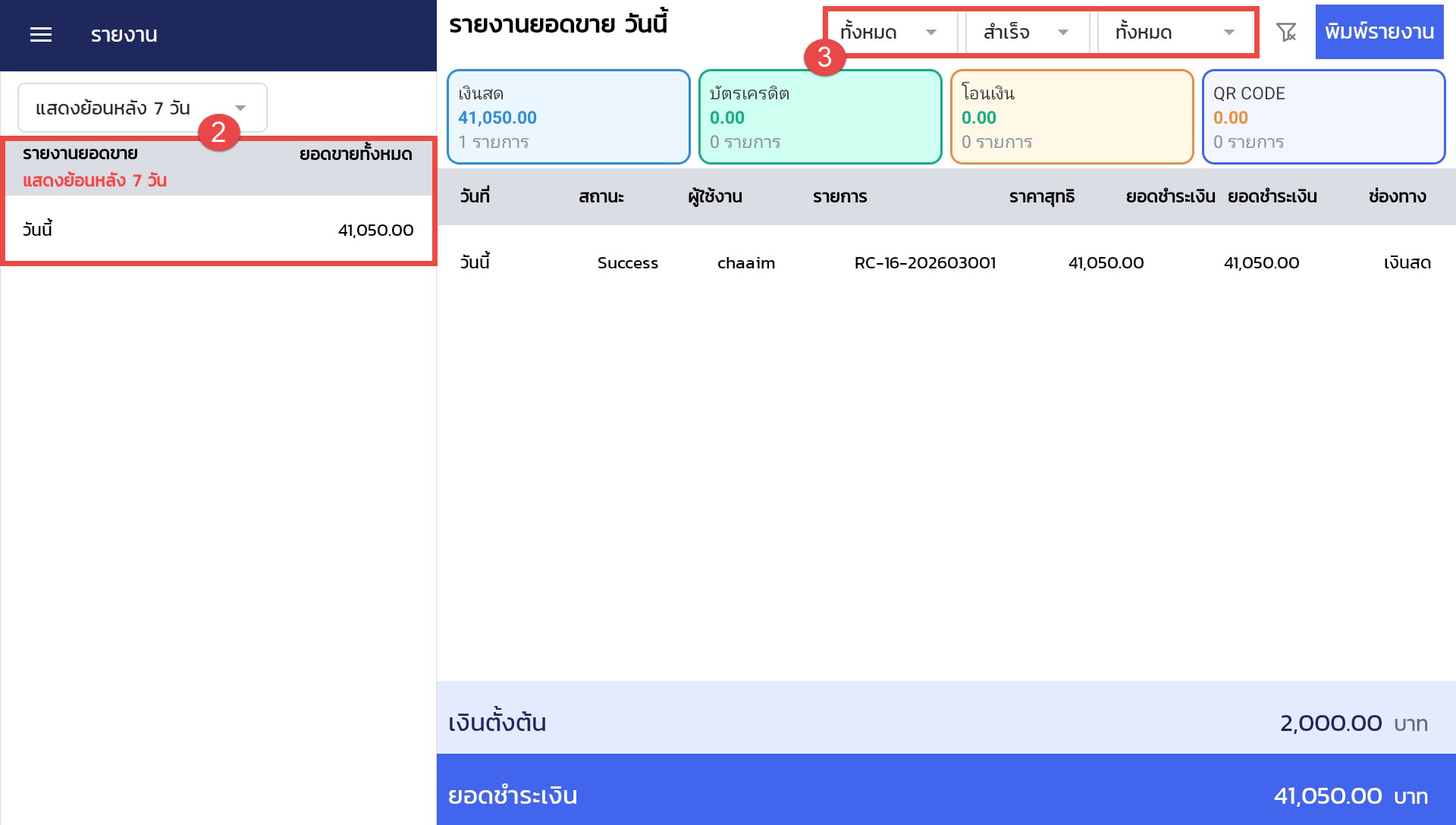Click the ช่องทาง column header

coord(1397,197)
